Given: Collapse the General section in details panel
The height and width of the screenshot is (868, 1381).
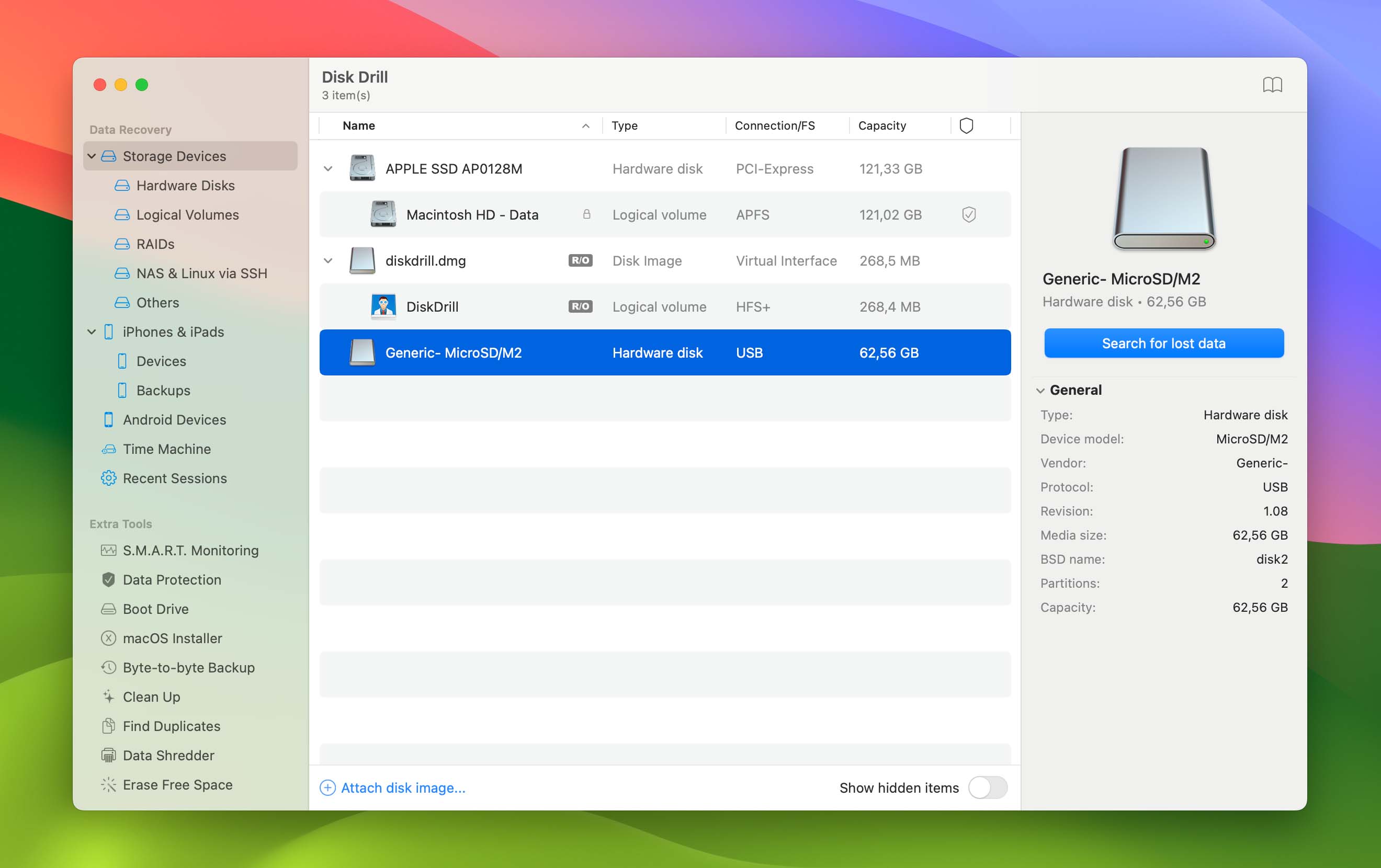Looking at the screenshot, I should click(1040, 391).
